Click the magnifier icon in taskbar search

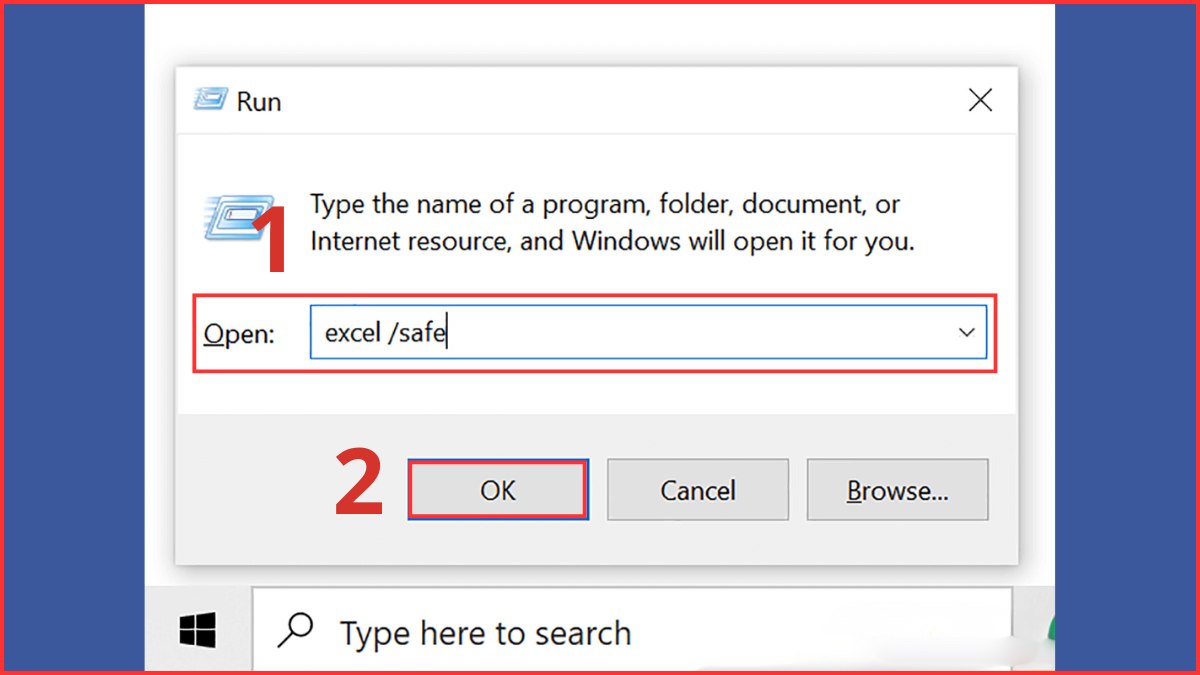click(296, 631)
